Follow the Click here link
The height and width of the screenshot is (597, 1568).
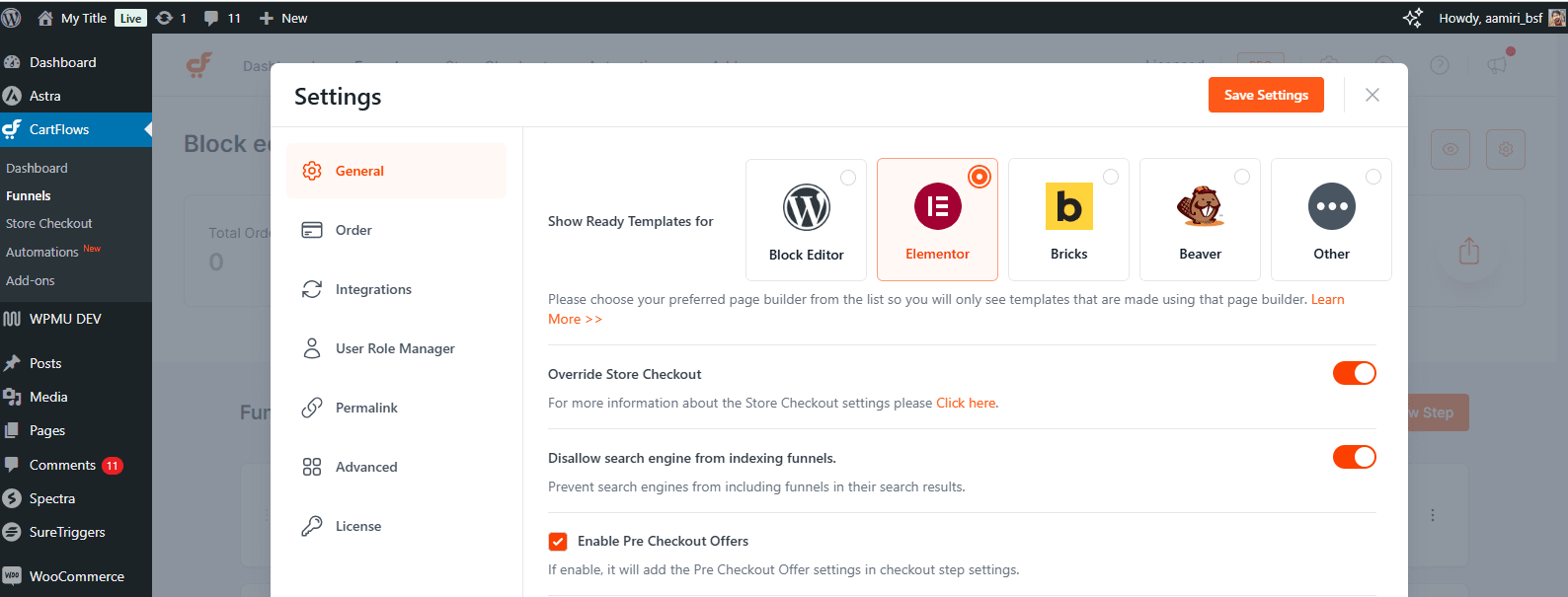point(966,403)
